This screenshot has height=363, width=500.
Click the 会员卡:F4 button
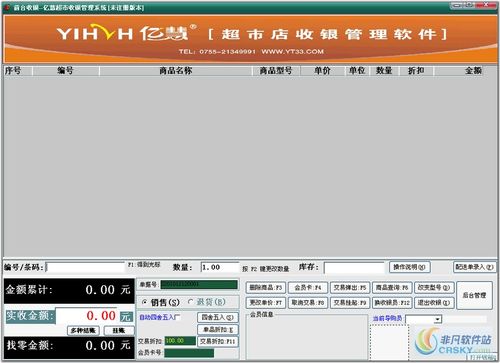coord(308,287)
